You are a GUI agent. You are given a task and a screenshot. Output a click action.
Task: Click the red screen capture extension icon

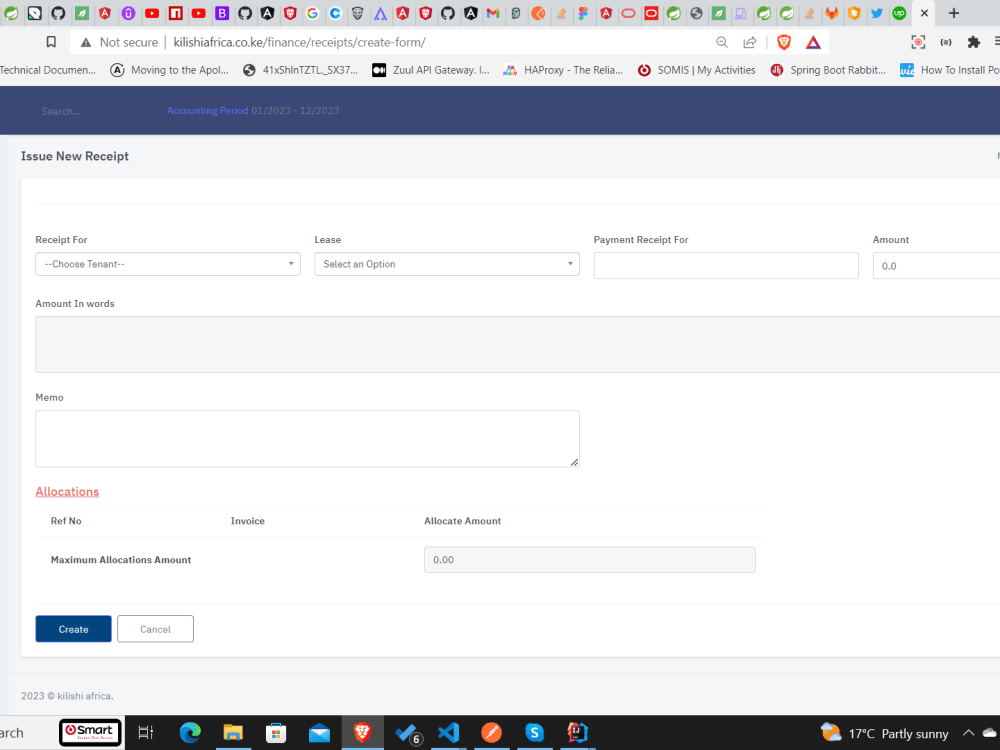[918, 42]
